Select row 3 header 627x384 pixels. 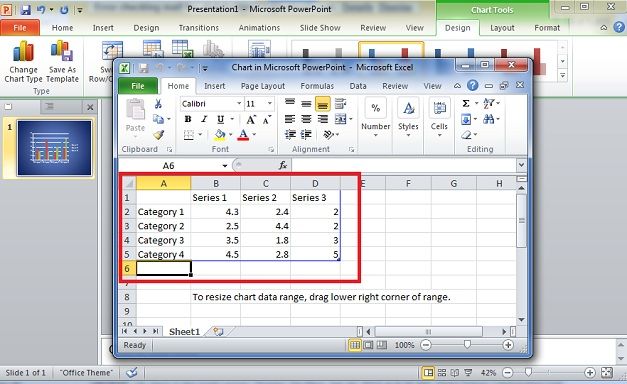pos(127,226)
